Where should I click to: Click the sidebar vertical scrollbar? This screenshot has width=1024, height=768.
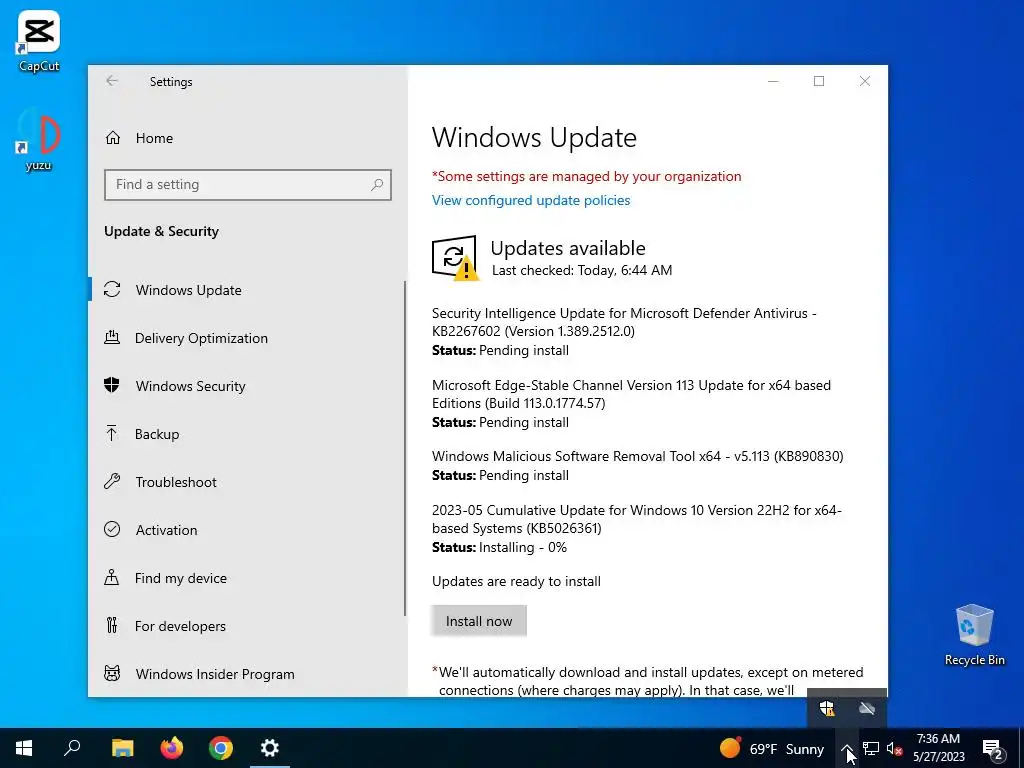405,448
